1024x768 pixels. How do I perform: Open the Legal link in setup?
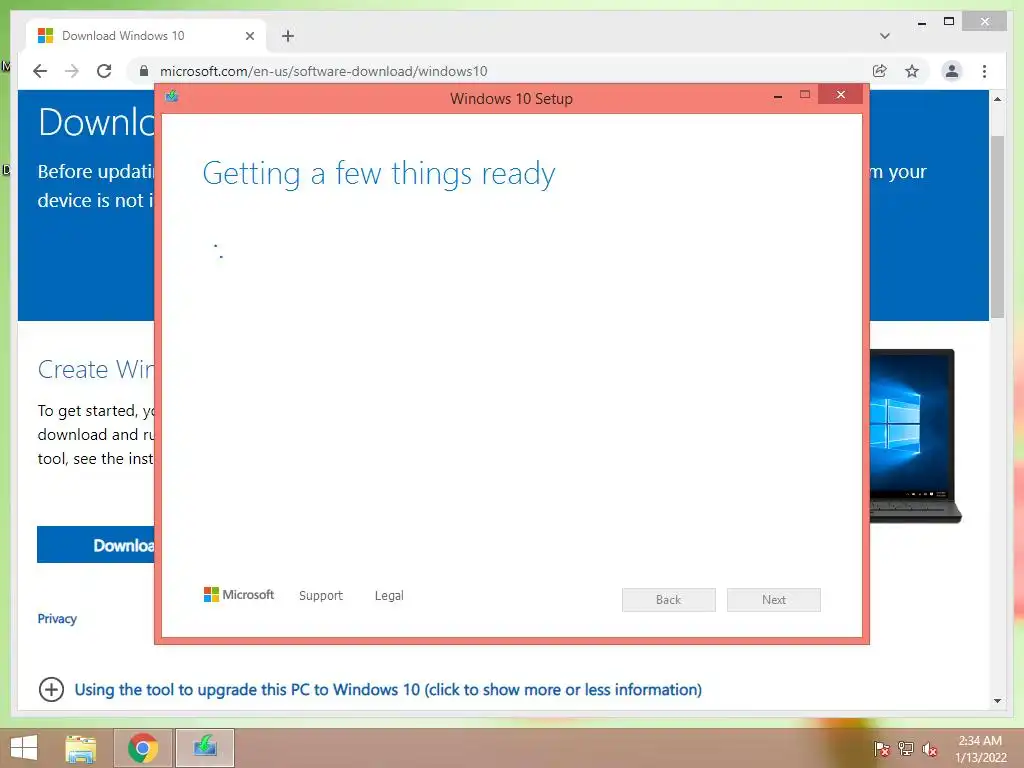tap(389, 596)
